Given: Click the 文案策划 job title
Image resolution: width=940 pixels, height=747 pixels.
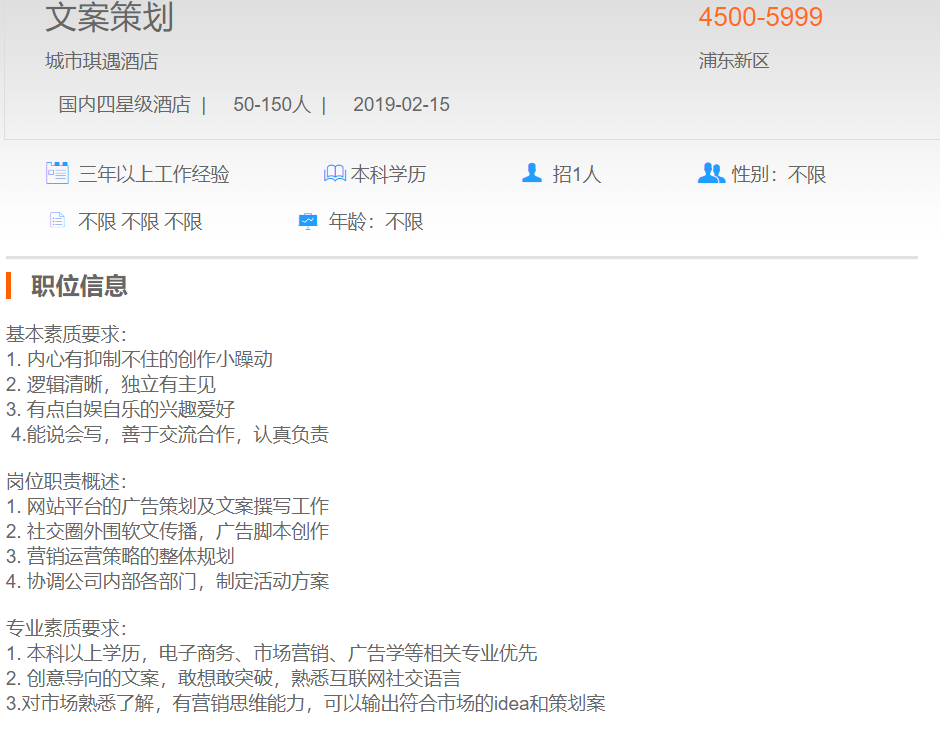Looking at the screenshot, I should [109, 17].
